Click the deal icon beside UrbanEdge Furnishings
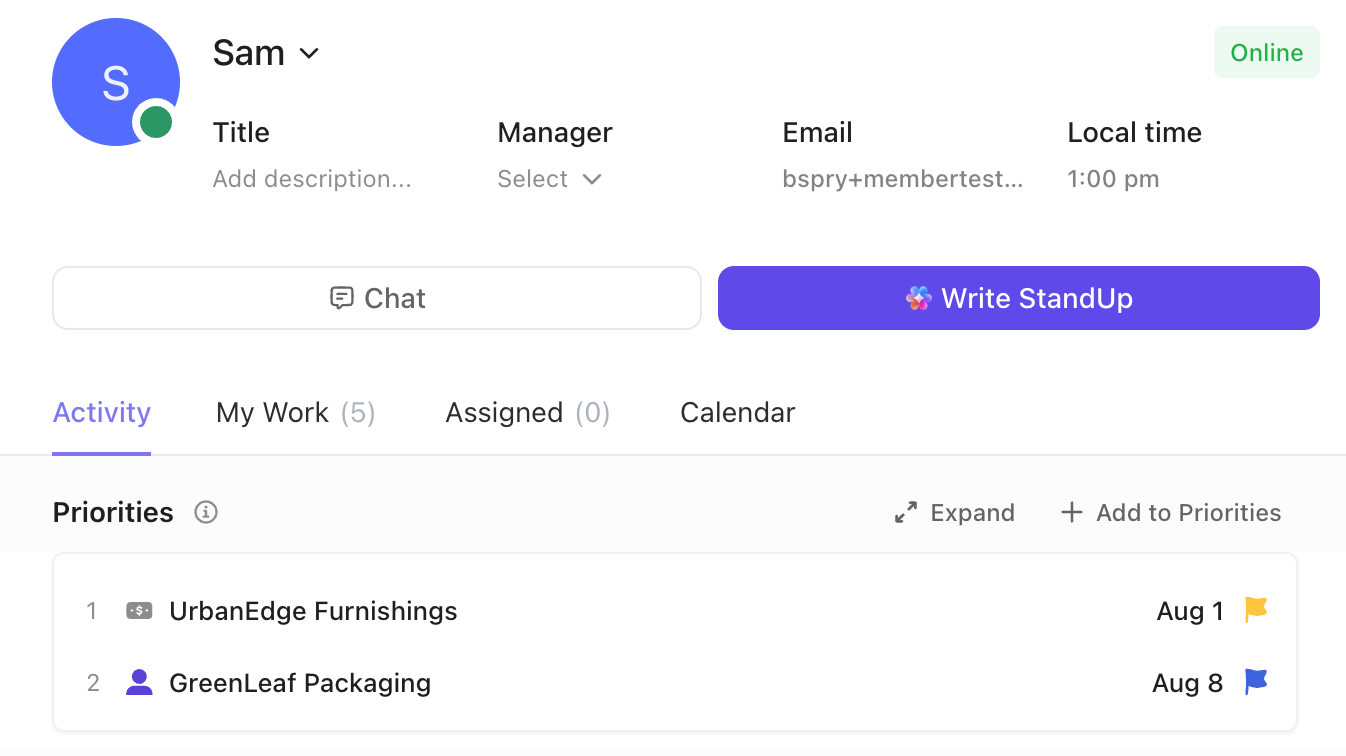This screenshot has width=1346, height=756. click(x=139, y=610)
